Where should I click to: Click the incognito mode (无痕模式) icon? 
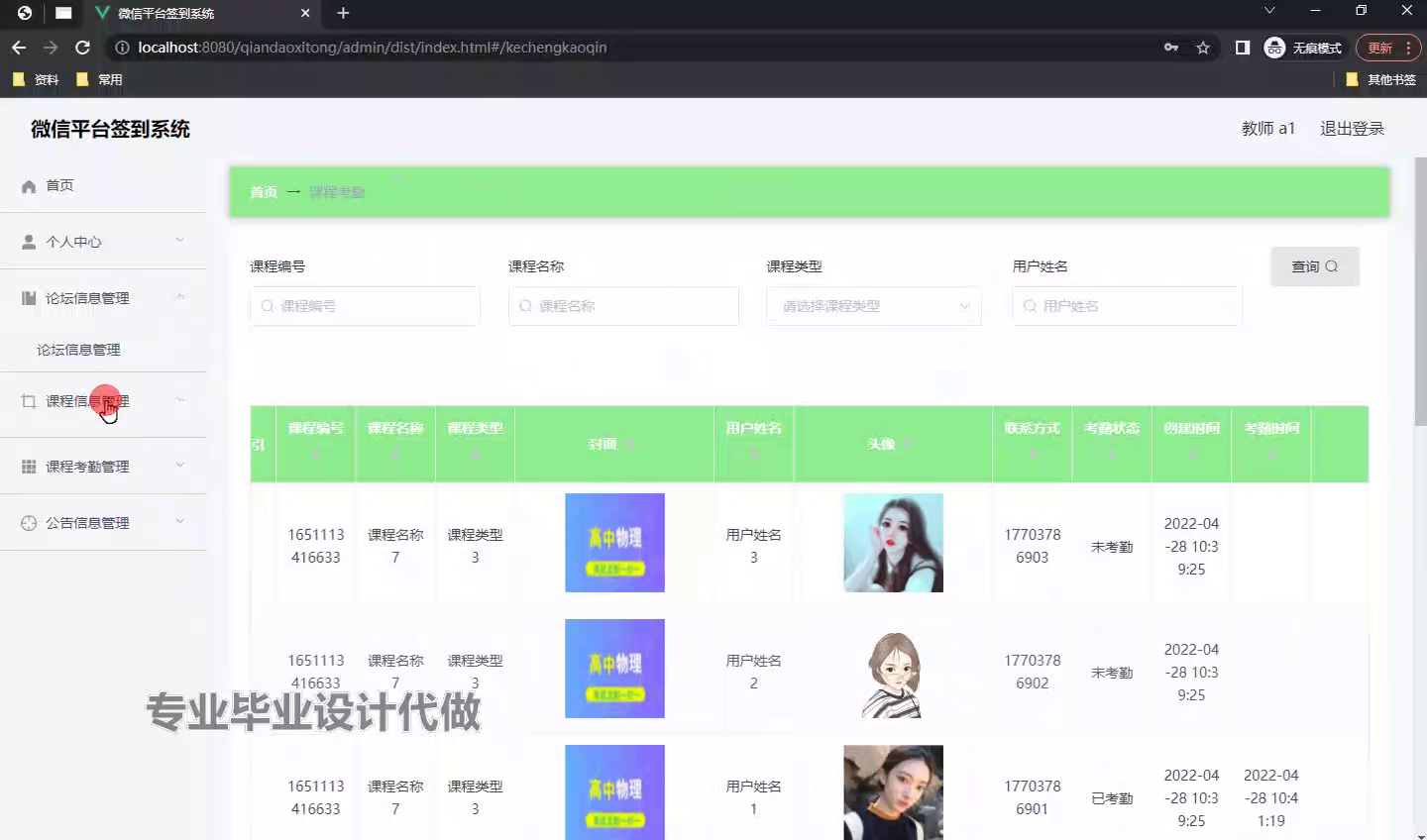[x=1275, y=48]
